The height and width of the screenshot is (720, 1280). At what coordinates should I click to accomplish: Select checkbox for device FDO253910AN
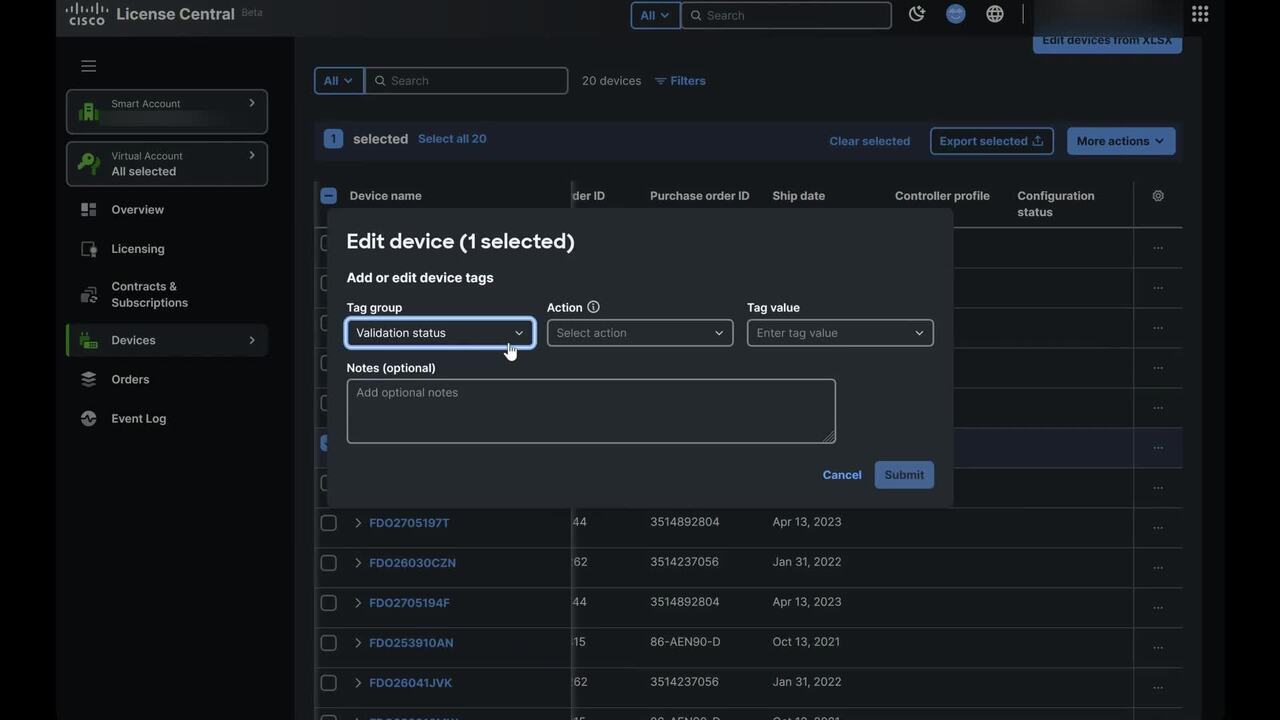point(329,643)
